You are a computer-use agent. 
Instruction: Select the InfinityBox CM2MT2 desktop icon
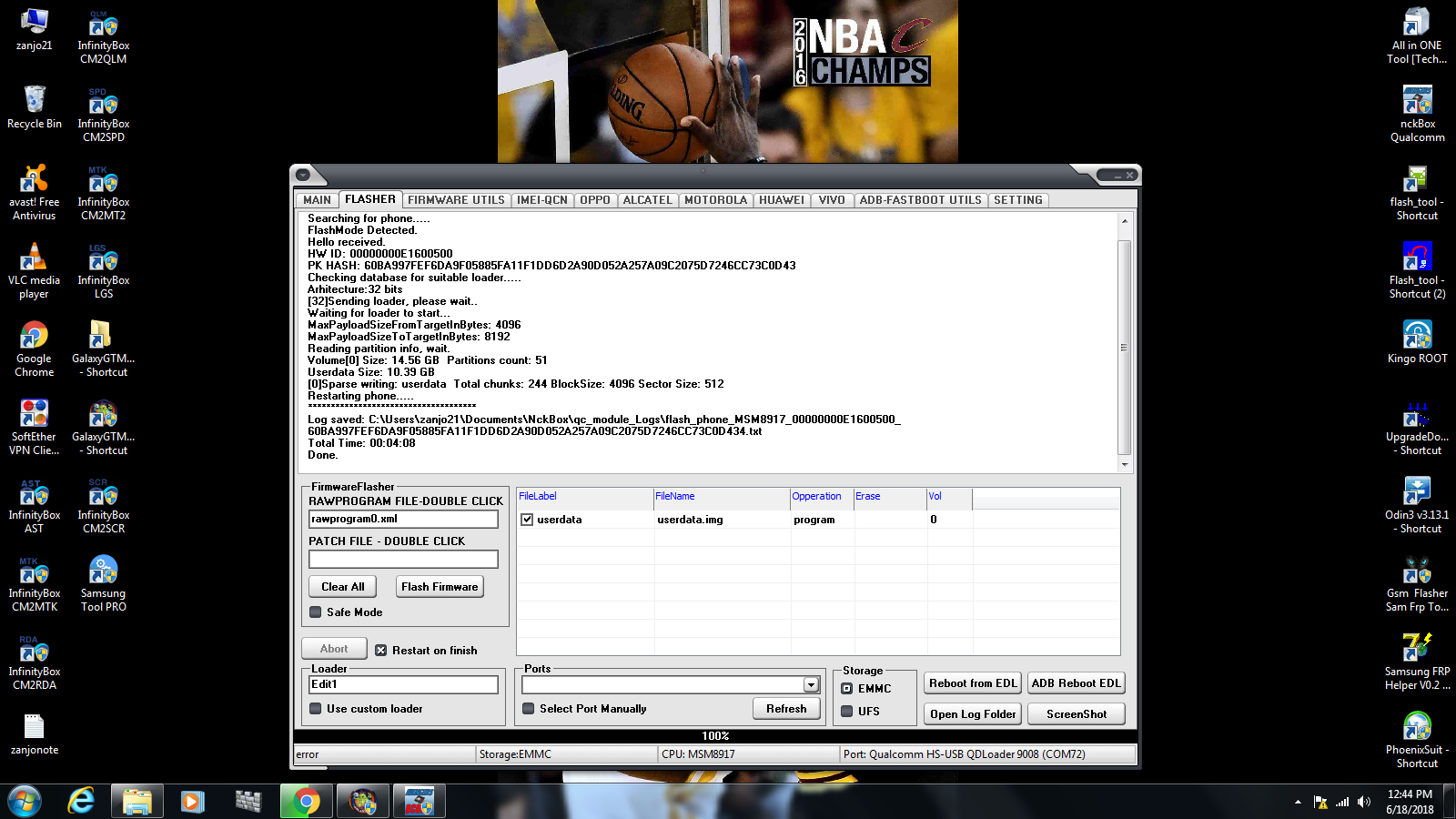104,193
